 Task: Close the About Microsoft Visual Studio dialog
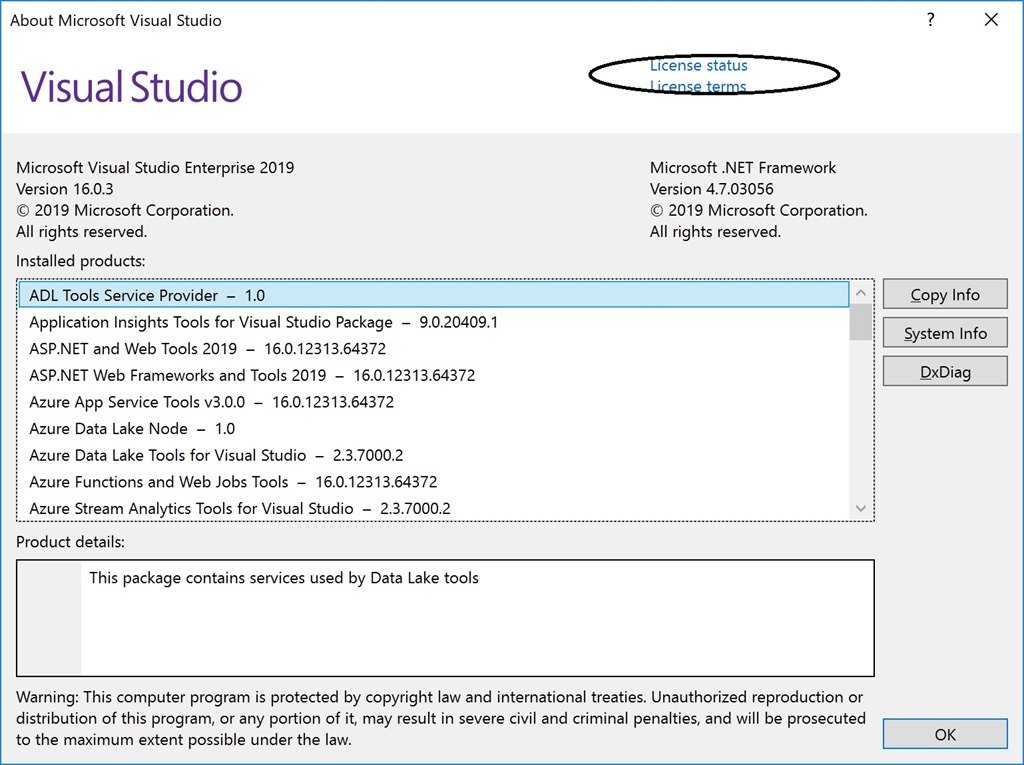tap(991, 20)
